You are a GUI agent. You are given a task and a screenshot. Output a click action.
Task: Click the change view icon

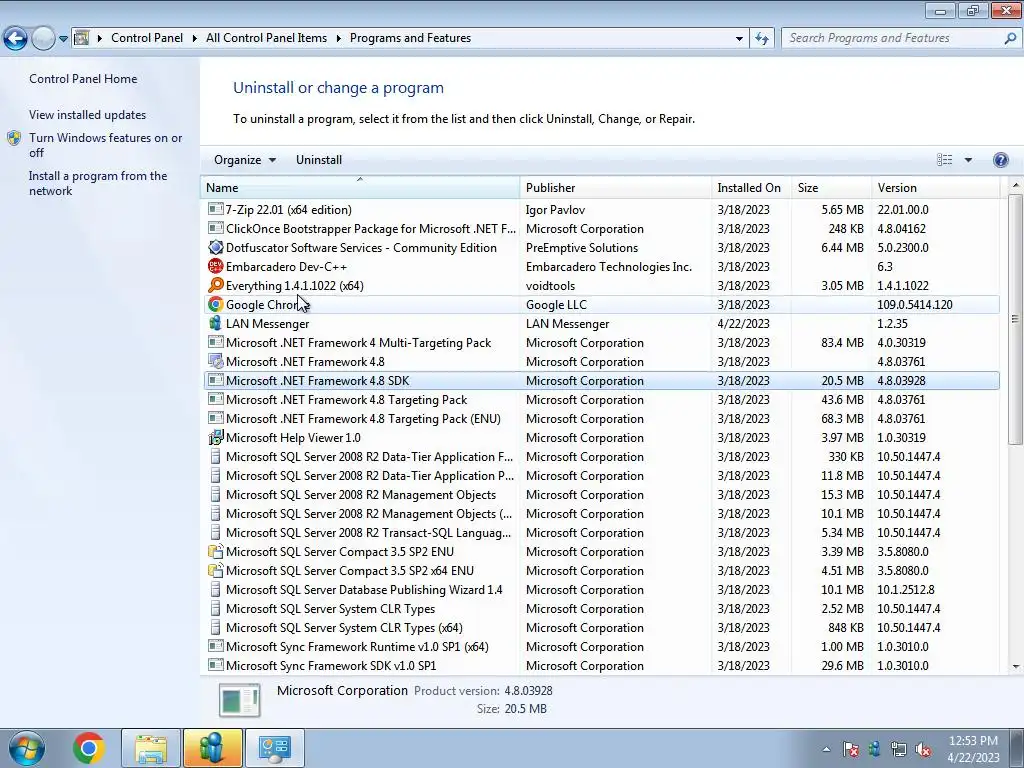(x=944, y=160)
